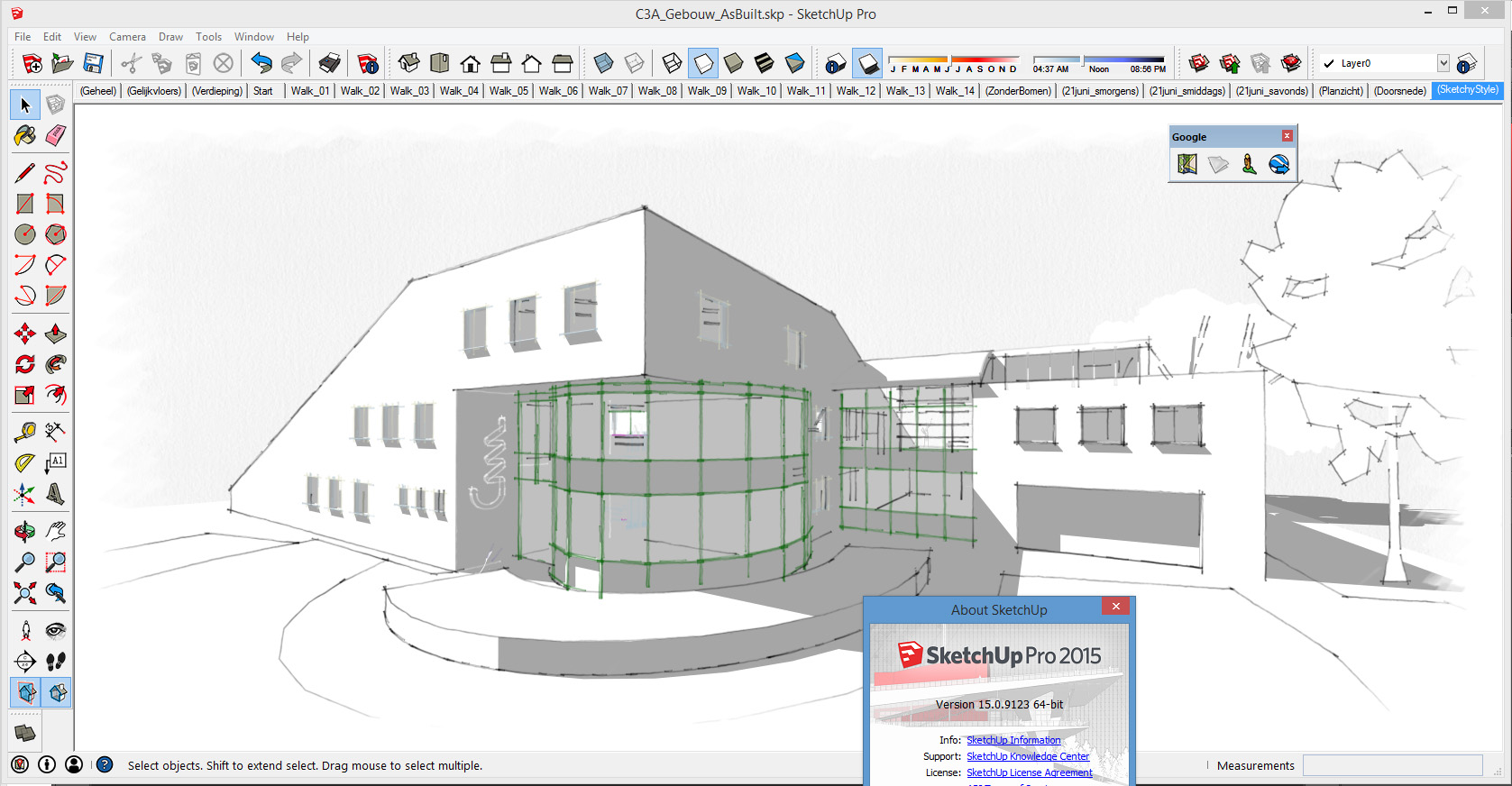1512x786 pixels.
Task: Click the Measurements input box
Action: coord(1392,765)
